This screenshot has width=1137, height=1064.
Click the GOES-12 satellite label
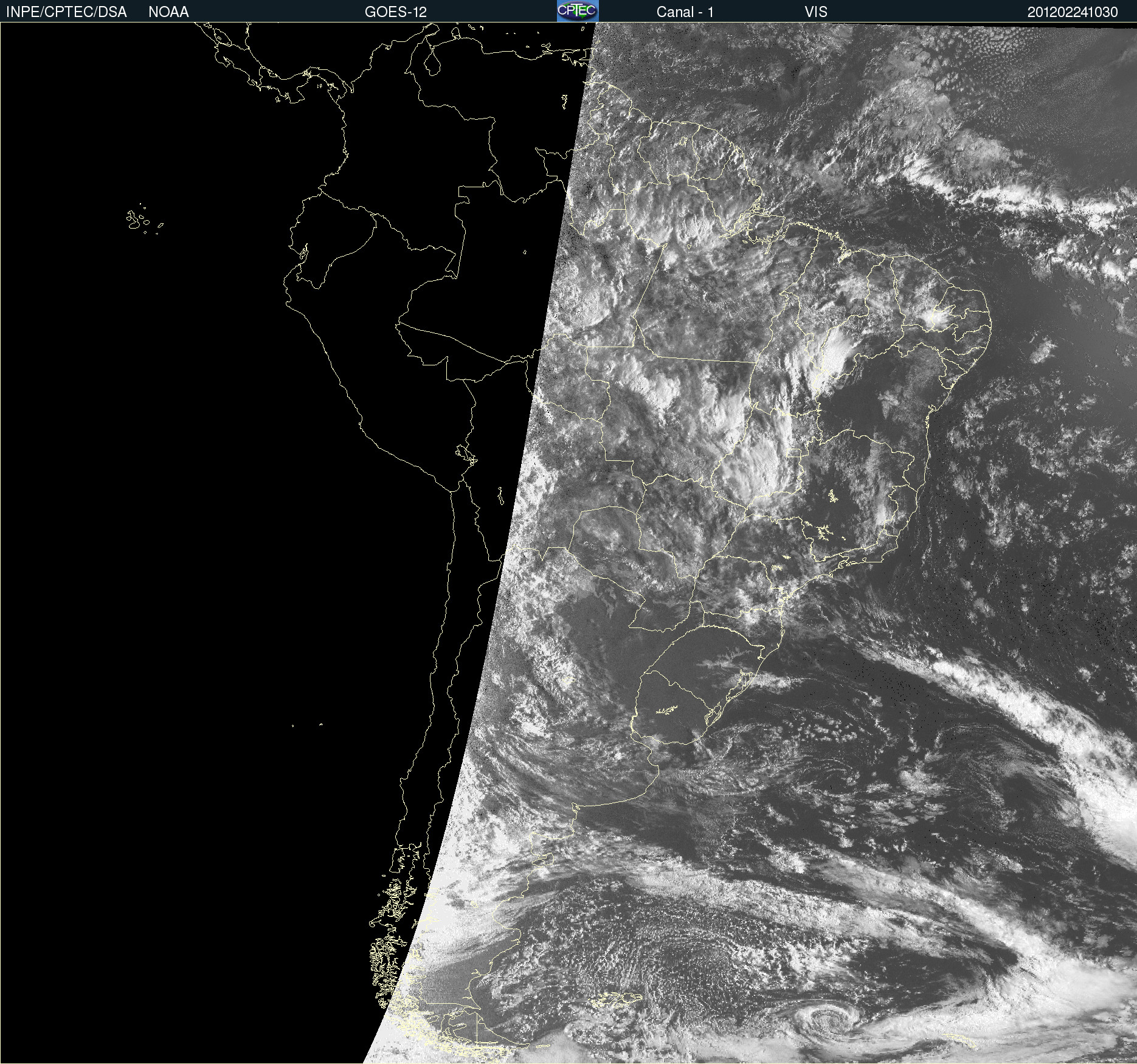[x=396, y=12]
